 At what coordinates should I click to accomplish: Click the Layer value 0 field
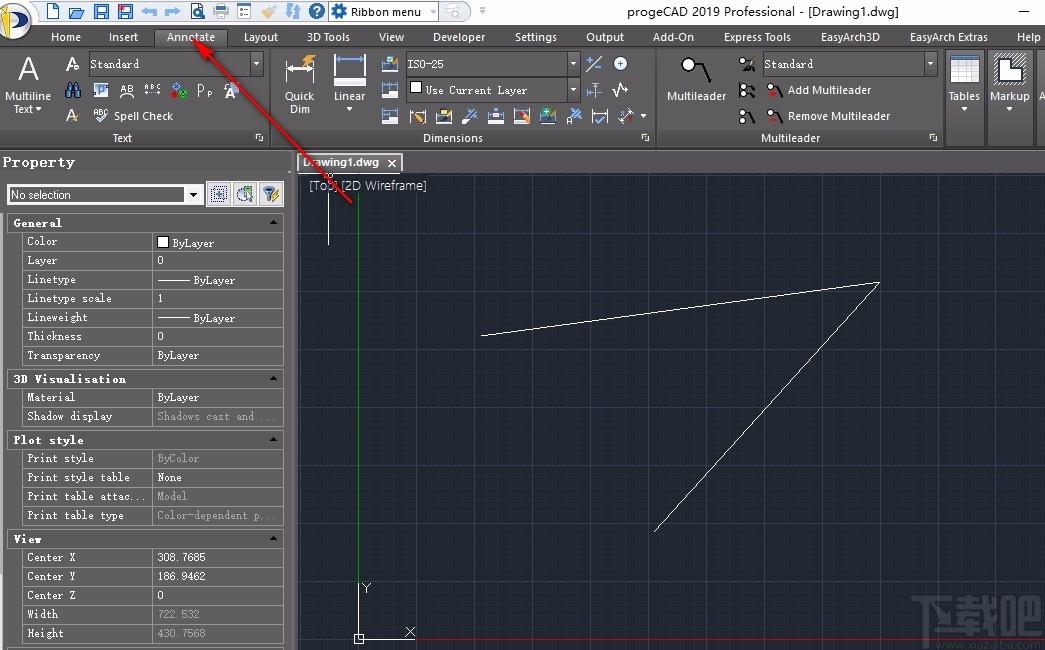point(218,261)
